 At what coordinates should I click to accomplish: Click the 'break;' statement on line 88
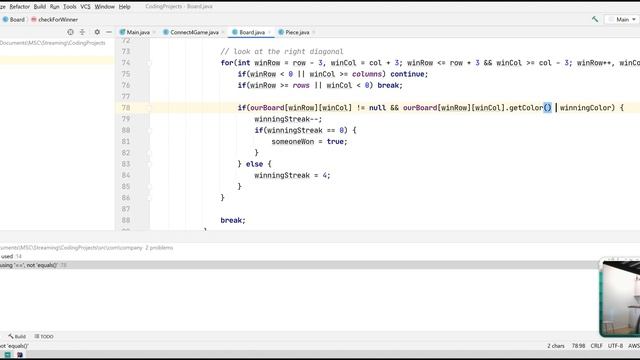(x=233, y=220)
